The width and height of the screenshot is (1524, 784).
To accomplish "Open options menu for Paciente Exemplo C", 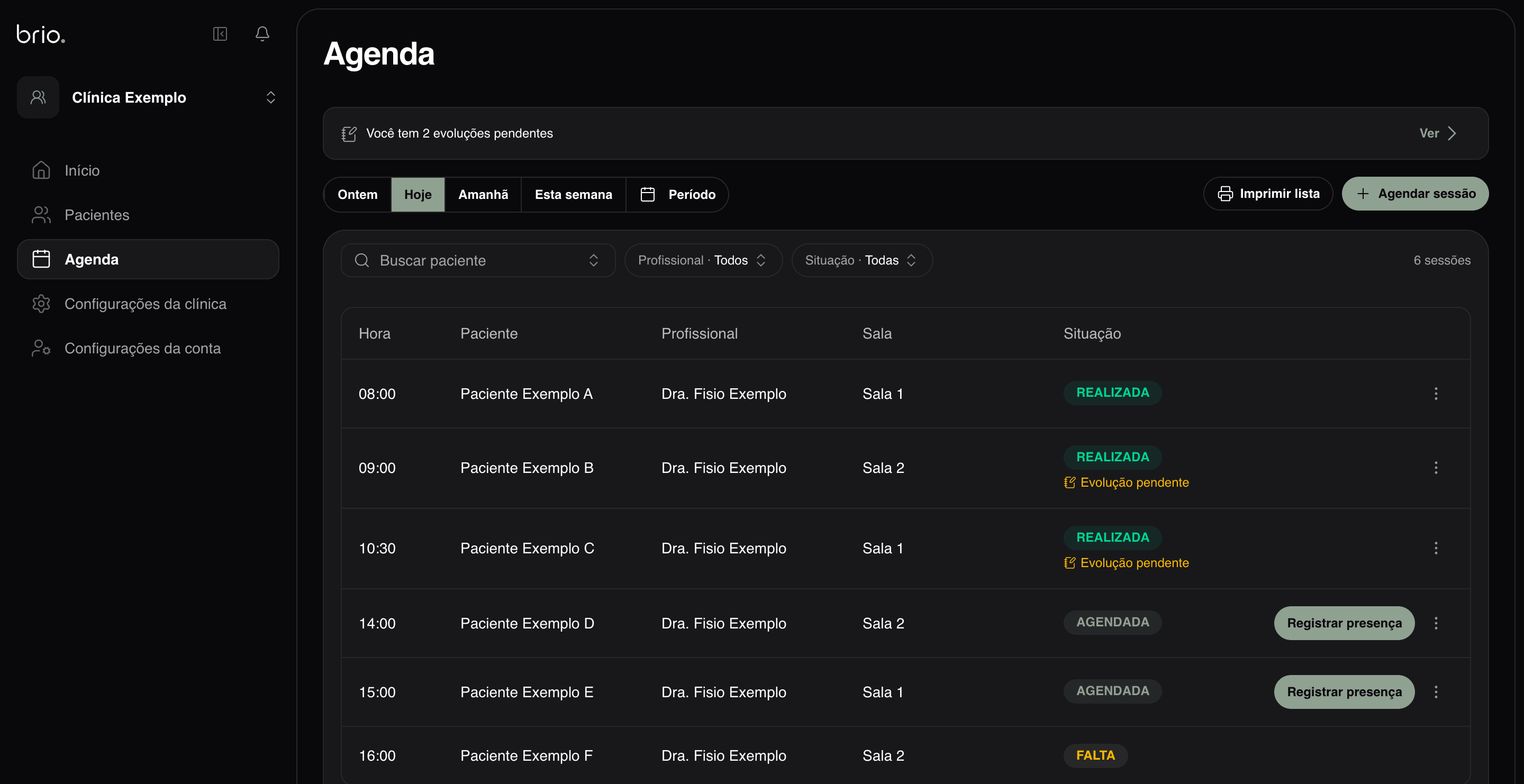I will pos(1436,549).
